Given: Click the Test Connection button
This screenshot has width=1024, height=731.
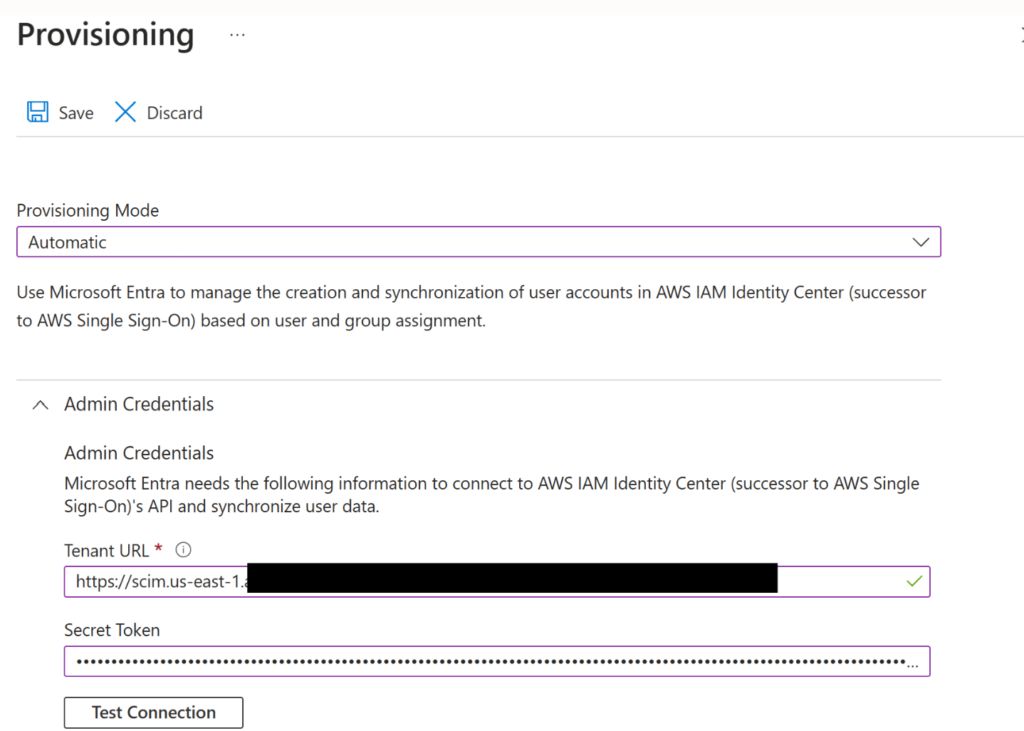Looking at the screenshot, I should 153,712.
